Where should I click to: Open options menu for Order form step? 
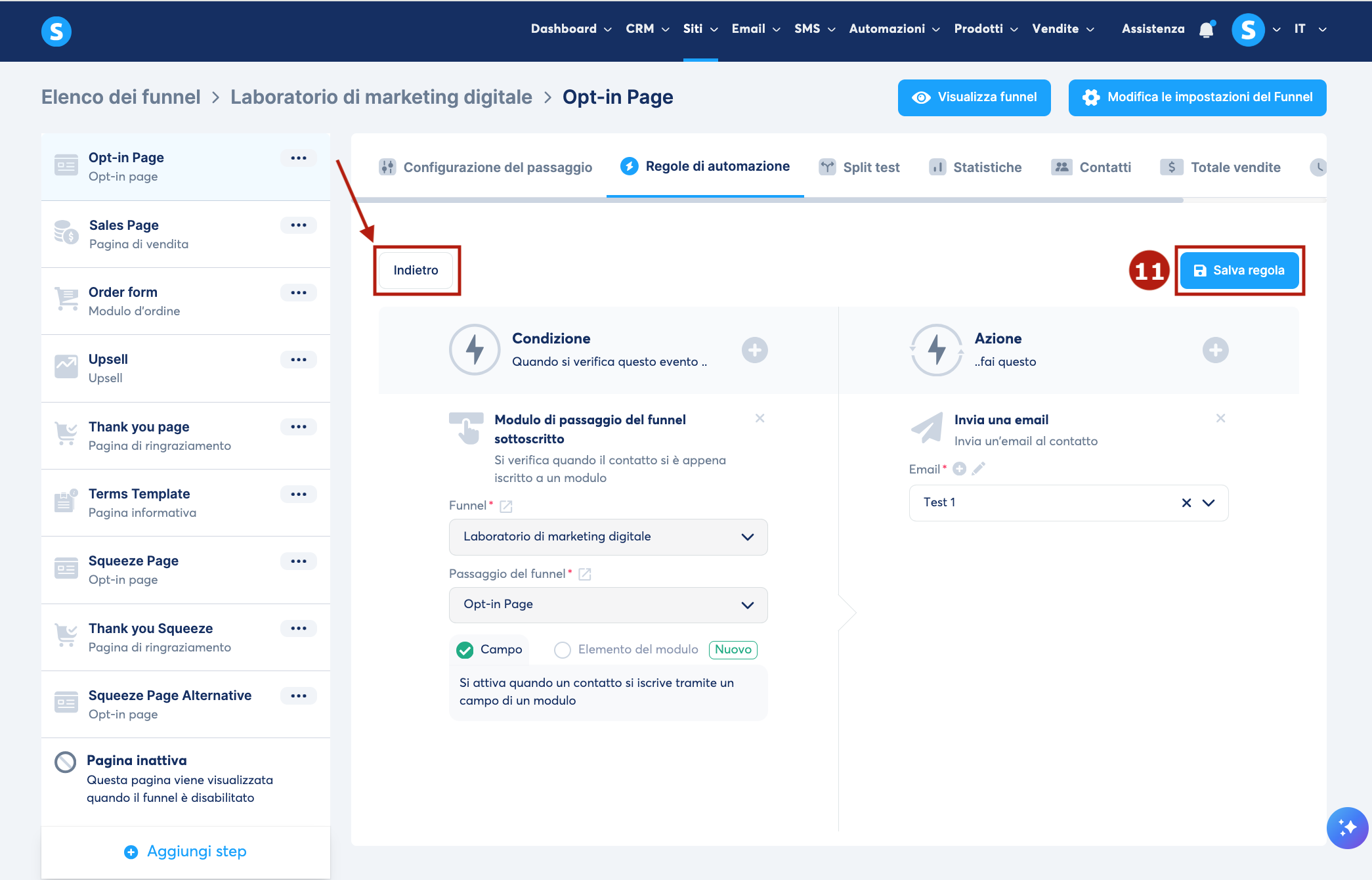click(299, 293)
